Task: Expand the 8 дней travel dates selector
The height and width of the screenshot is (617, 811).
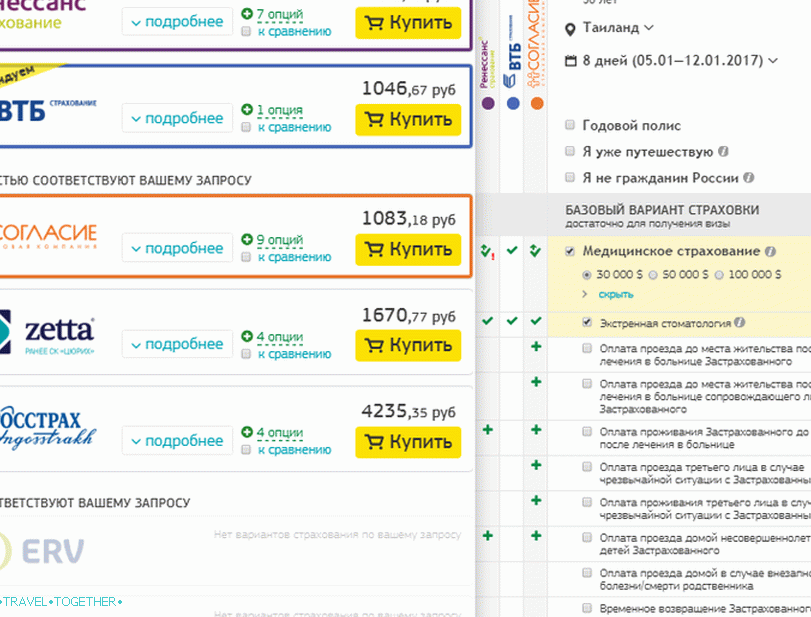Action: click(x=680, y=61)
